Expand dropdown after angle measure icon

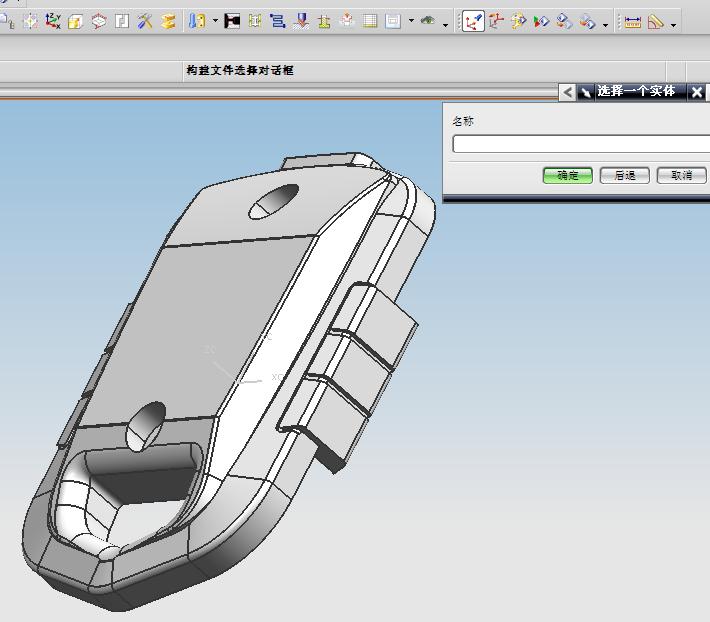click(674, 25)
